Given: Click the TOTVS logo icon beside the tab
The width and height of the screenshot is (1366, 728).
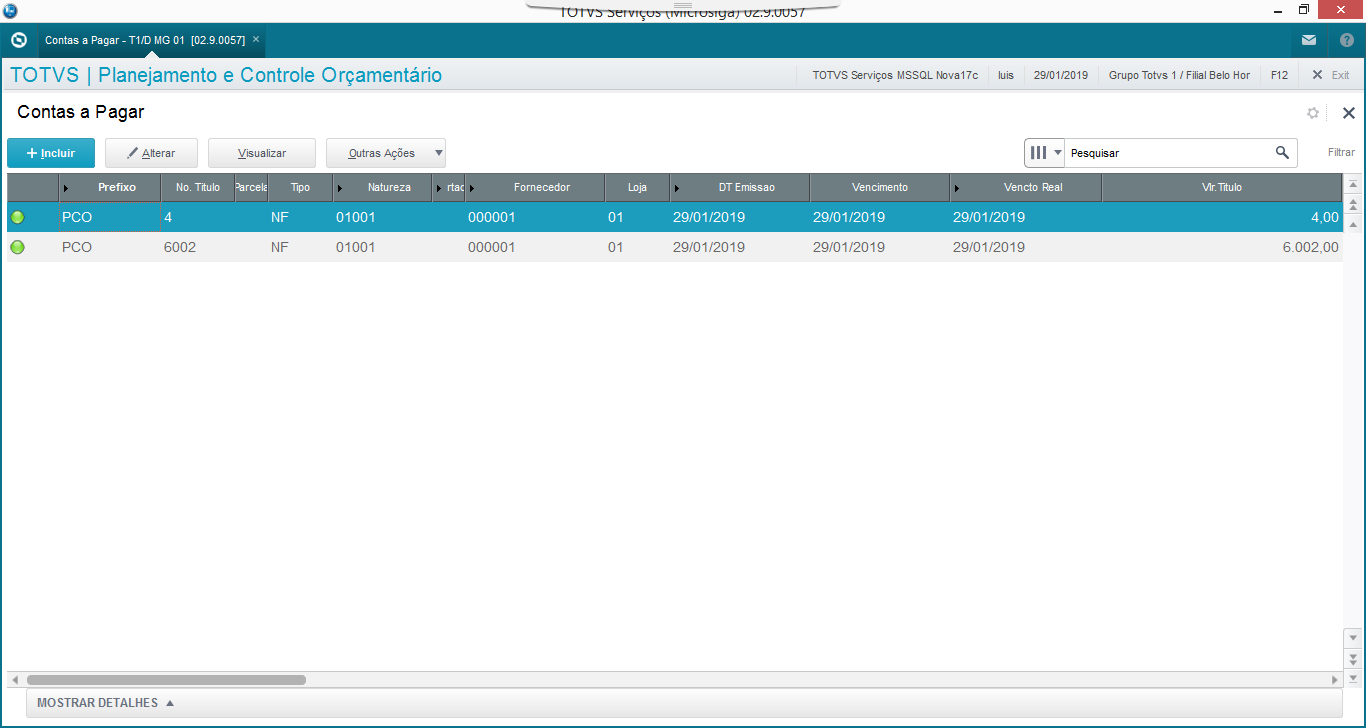Looking at the screenshot, I should coord(18,40).
